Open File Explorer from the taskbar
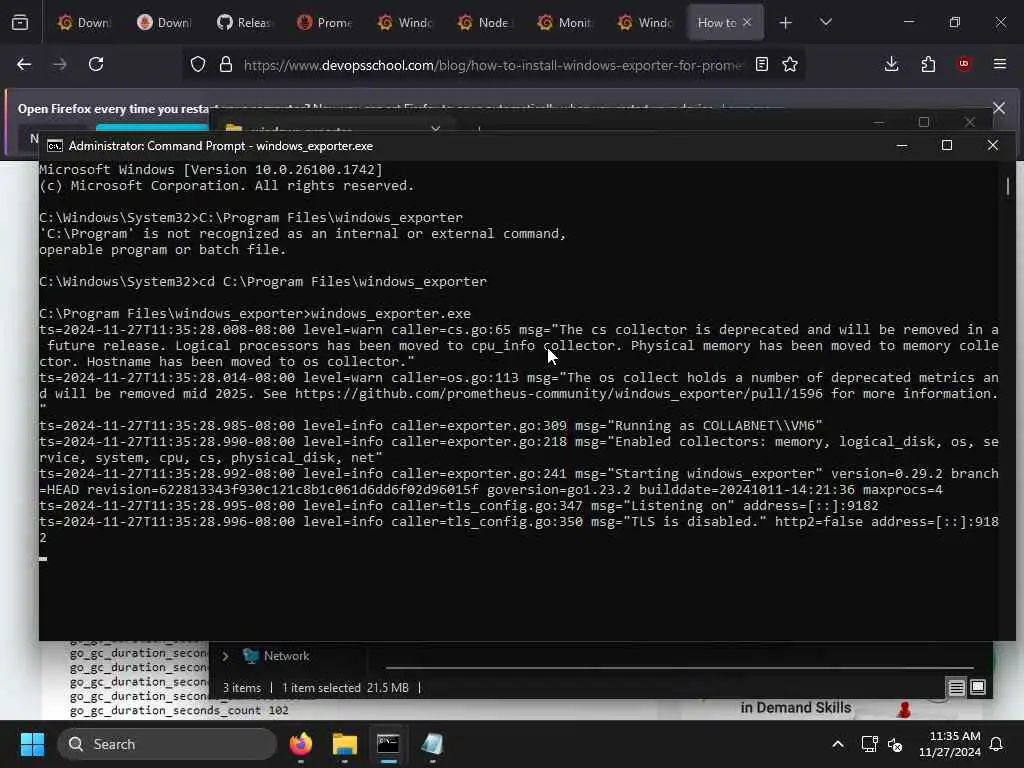This screenshot has height=768, width=1024. (x=344, y=744)
